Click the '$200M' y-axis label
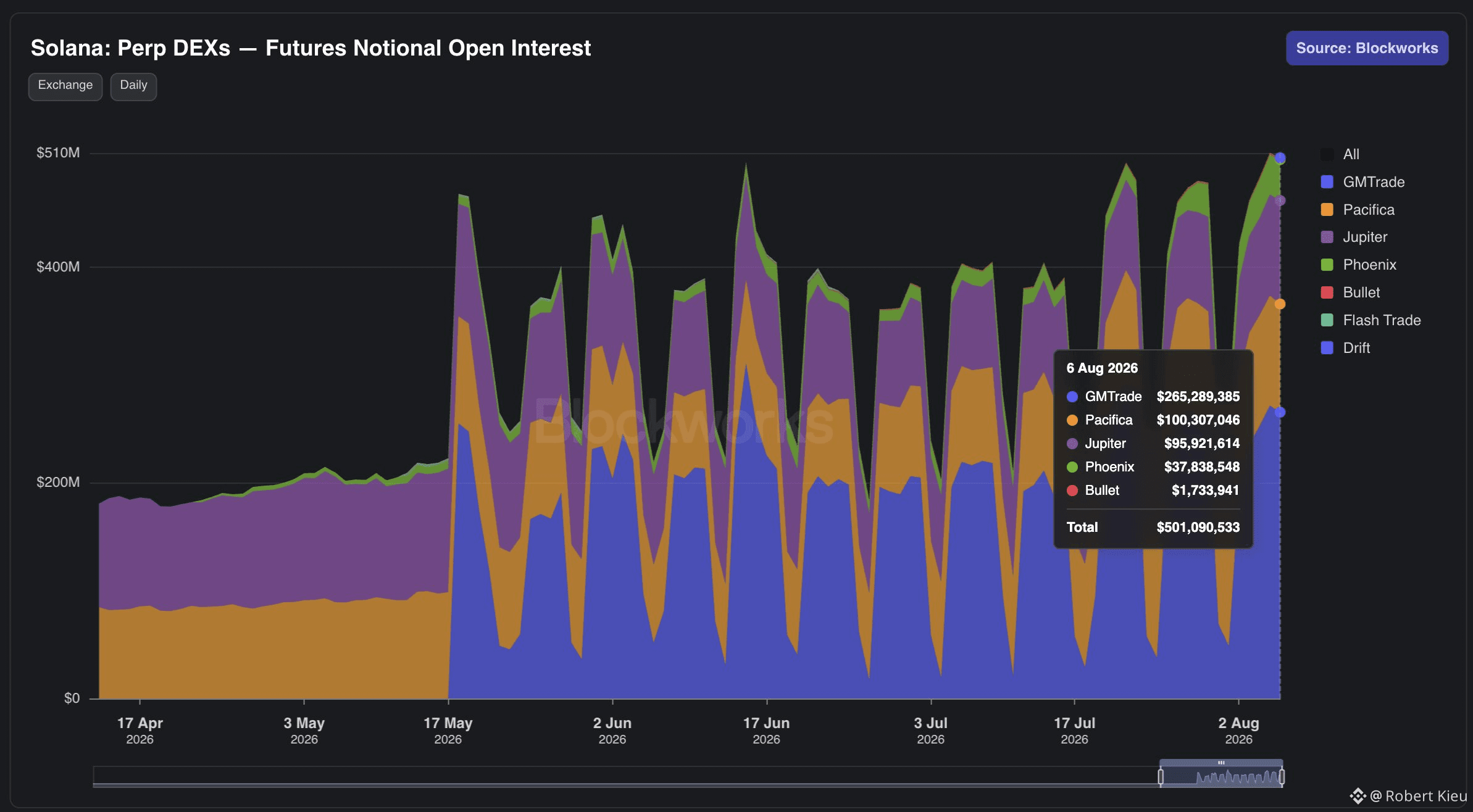 coord(58,483)
